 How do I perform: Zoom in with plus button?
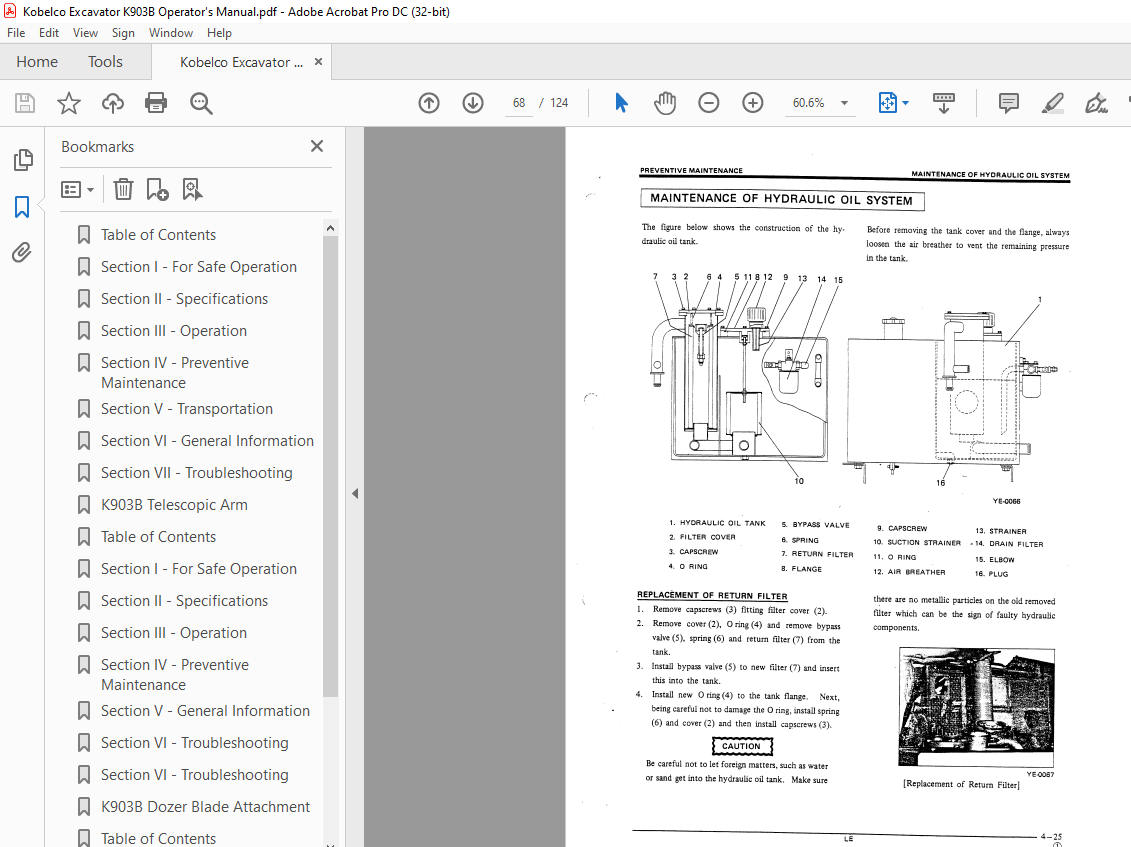(x=752, y=103)
